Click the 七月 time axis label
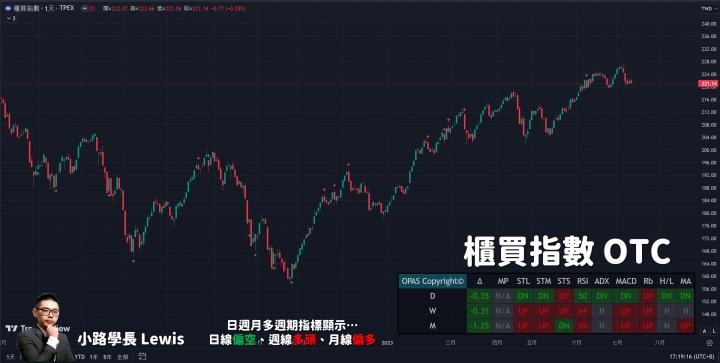The image size is (720, 363). click(618, 343)
